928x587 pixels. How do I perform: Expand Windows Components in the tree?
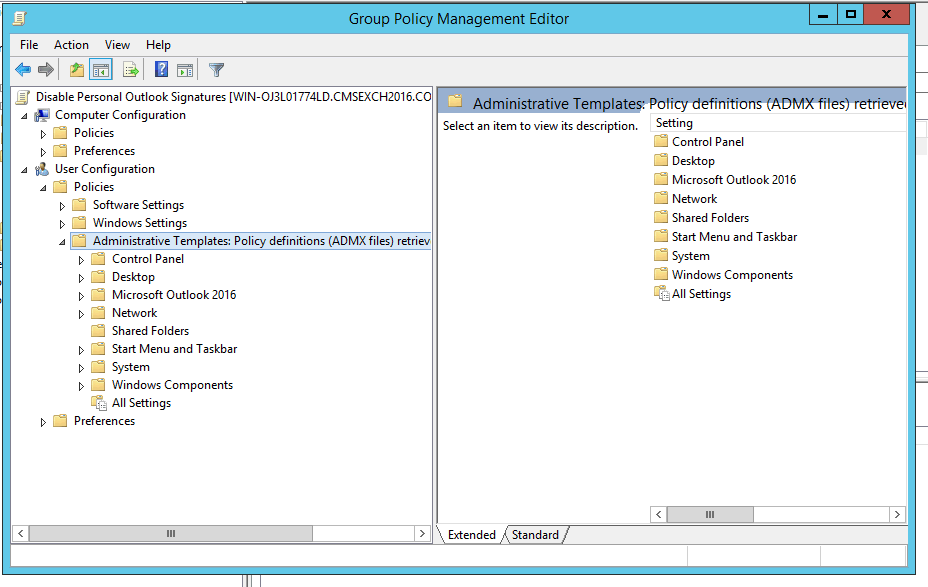[82, 385]
